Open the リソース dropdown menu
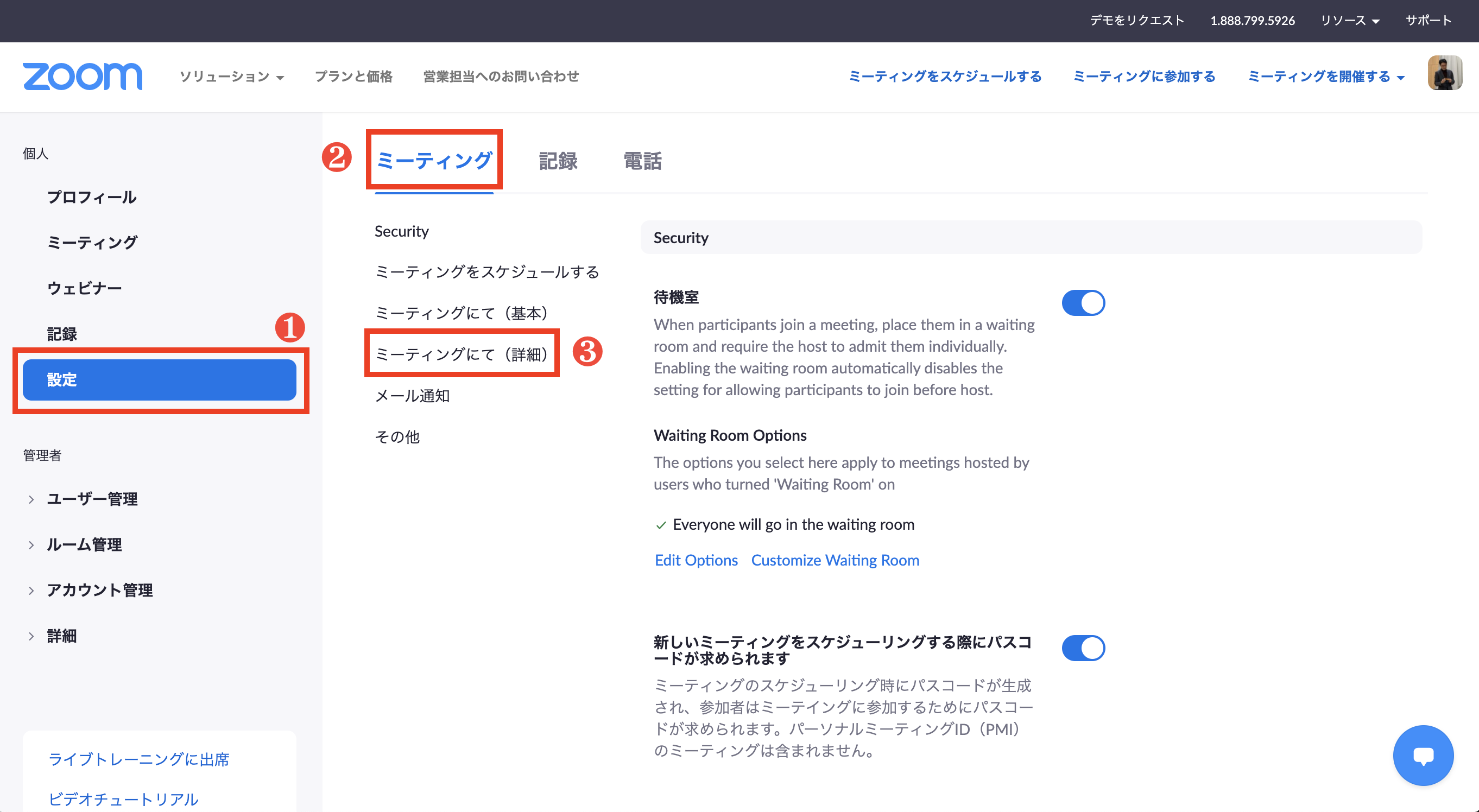The image size is (1479, 812). tap(1350, 21)
